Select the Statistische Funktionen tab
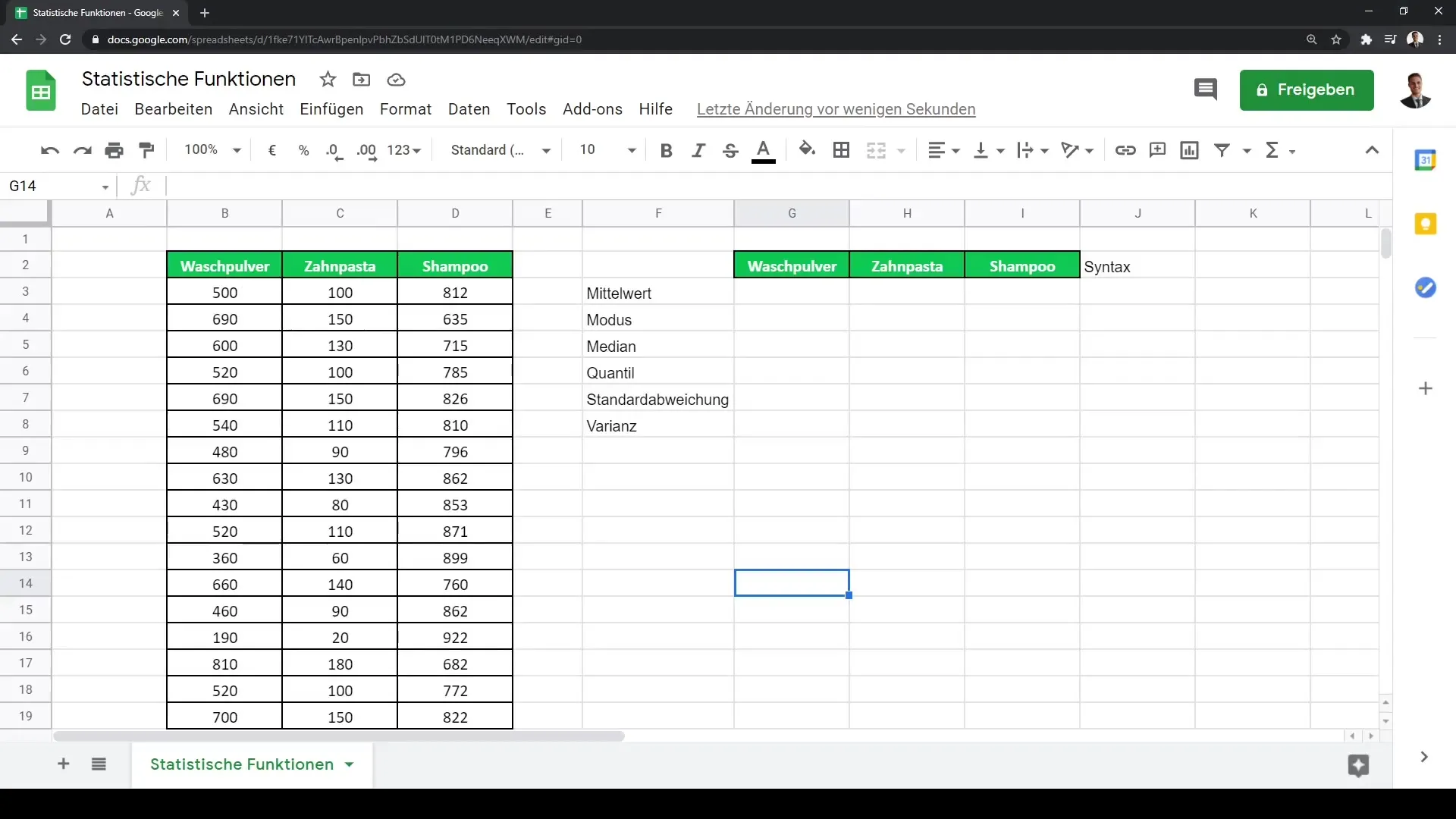This screenshot has height=819, width=1456. pos(242,764)
